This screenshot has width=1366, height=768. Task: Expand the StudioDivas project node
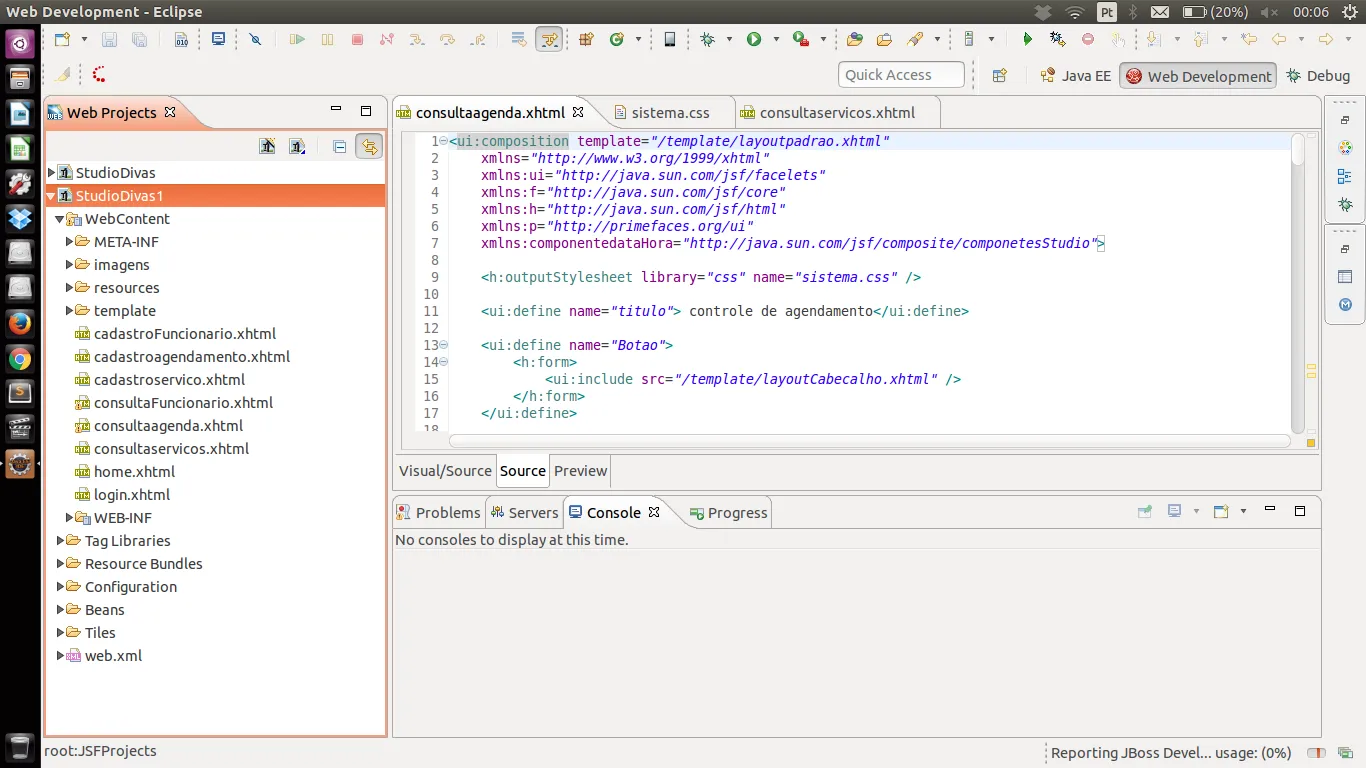tap(52, 173)
